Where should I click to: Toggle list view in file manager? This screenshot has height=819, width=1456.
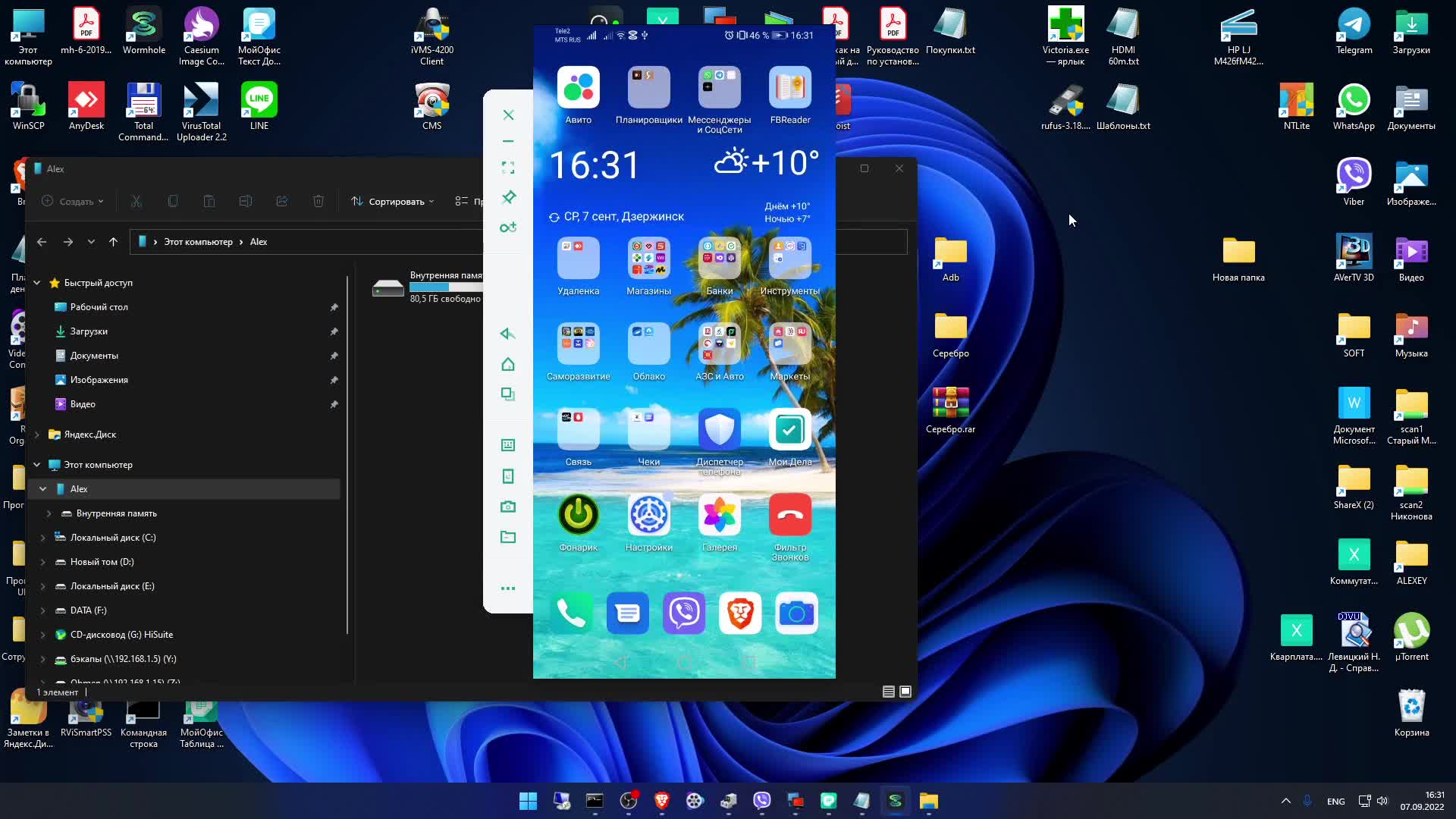pos(889,691)
